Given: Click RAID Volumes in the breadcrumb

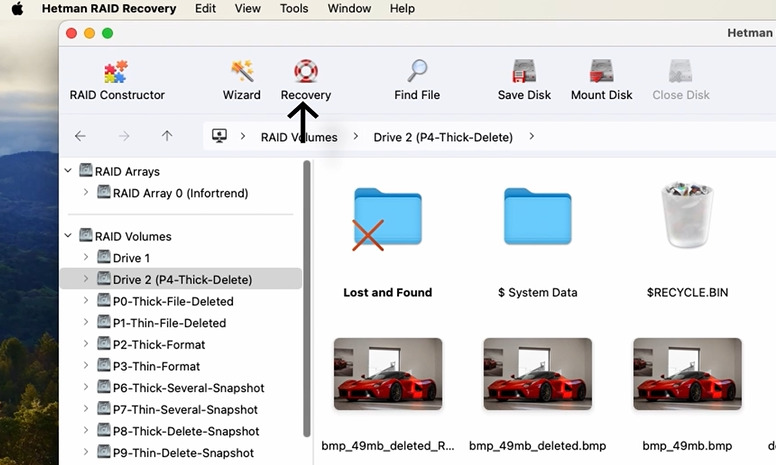Looking at the screenshot, I should tap(299, 137).
